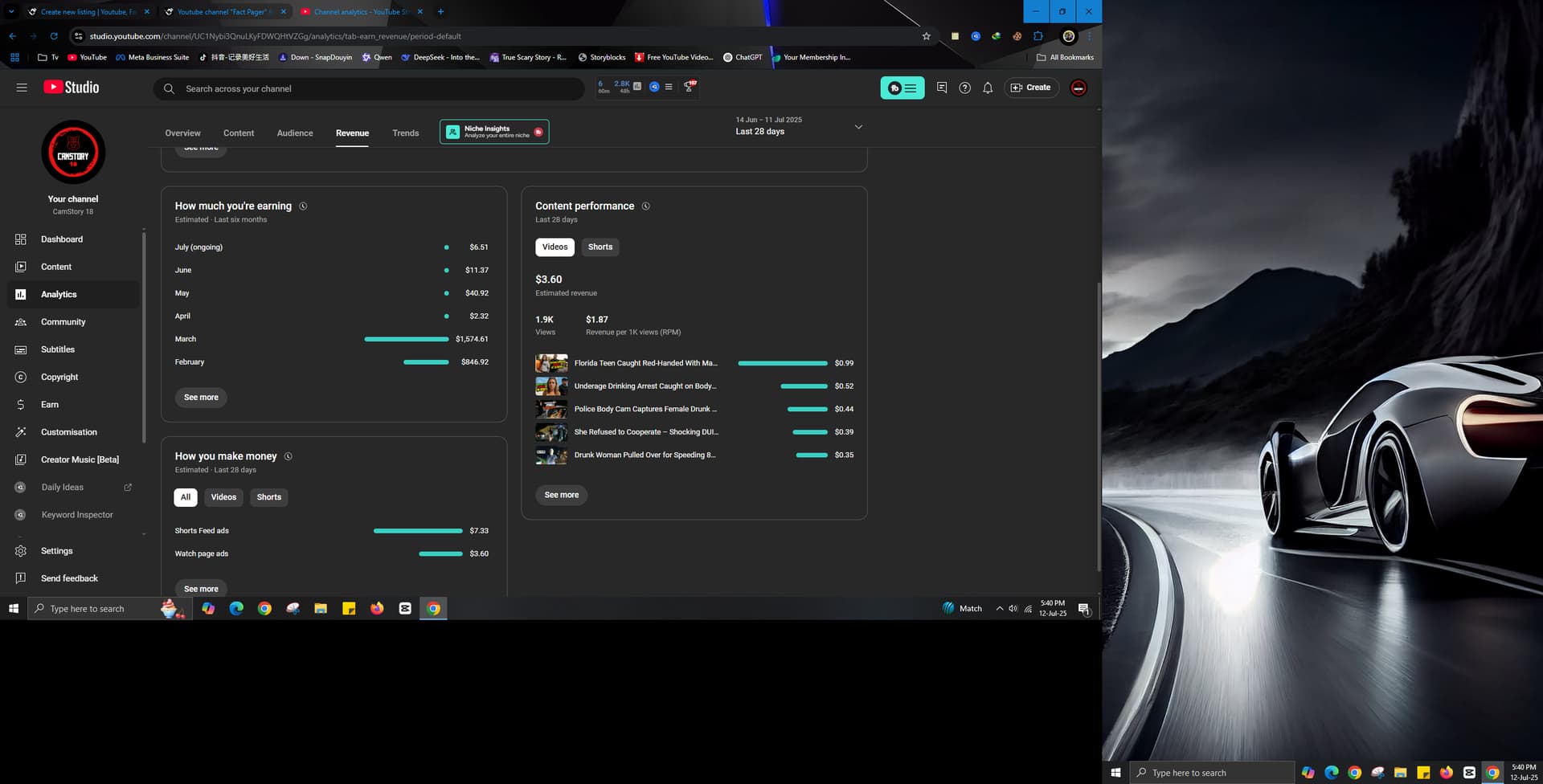Reload the page in Chrome
1543x784 pixels.
point(54,36)
